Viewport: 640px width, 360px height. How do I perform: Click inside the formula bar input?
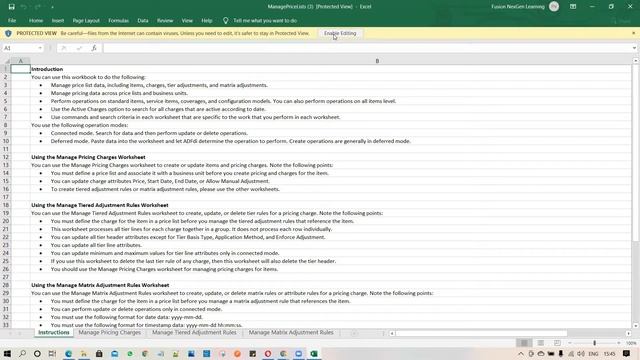(366, 48)
